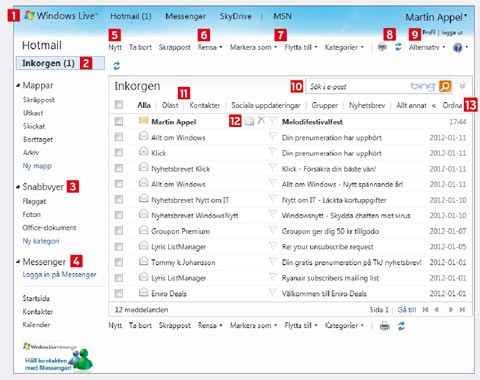Screen dimensions: 480x380
Task: Open the top Flytta till dropdown
Action: click(x=301, y=47)
